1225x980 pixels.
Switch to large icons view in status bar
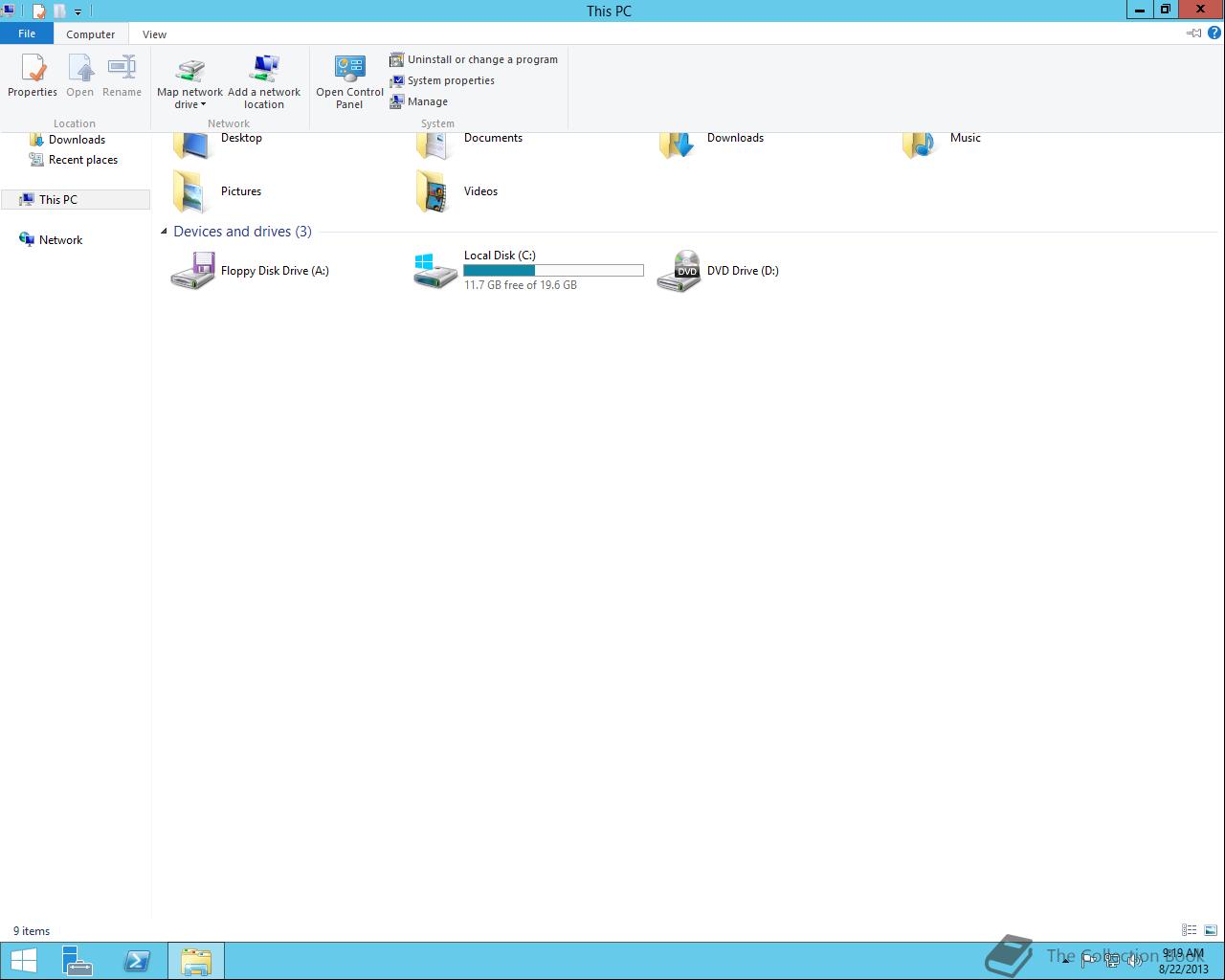(x=1211, y=930)
